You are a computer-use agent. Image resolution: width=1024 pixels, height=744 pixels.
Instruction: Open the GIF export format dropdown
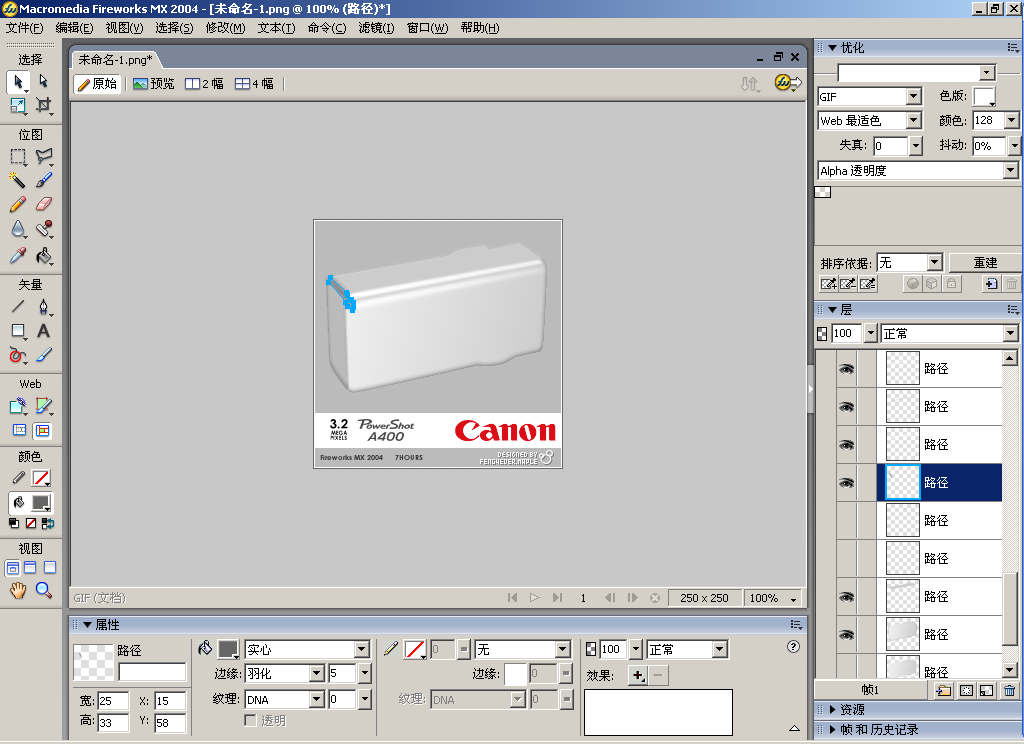(914, 97)
